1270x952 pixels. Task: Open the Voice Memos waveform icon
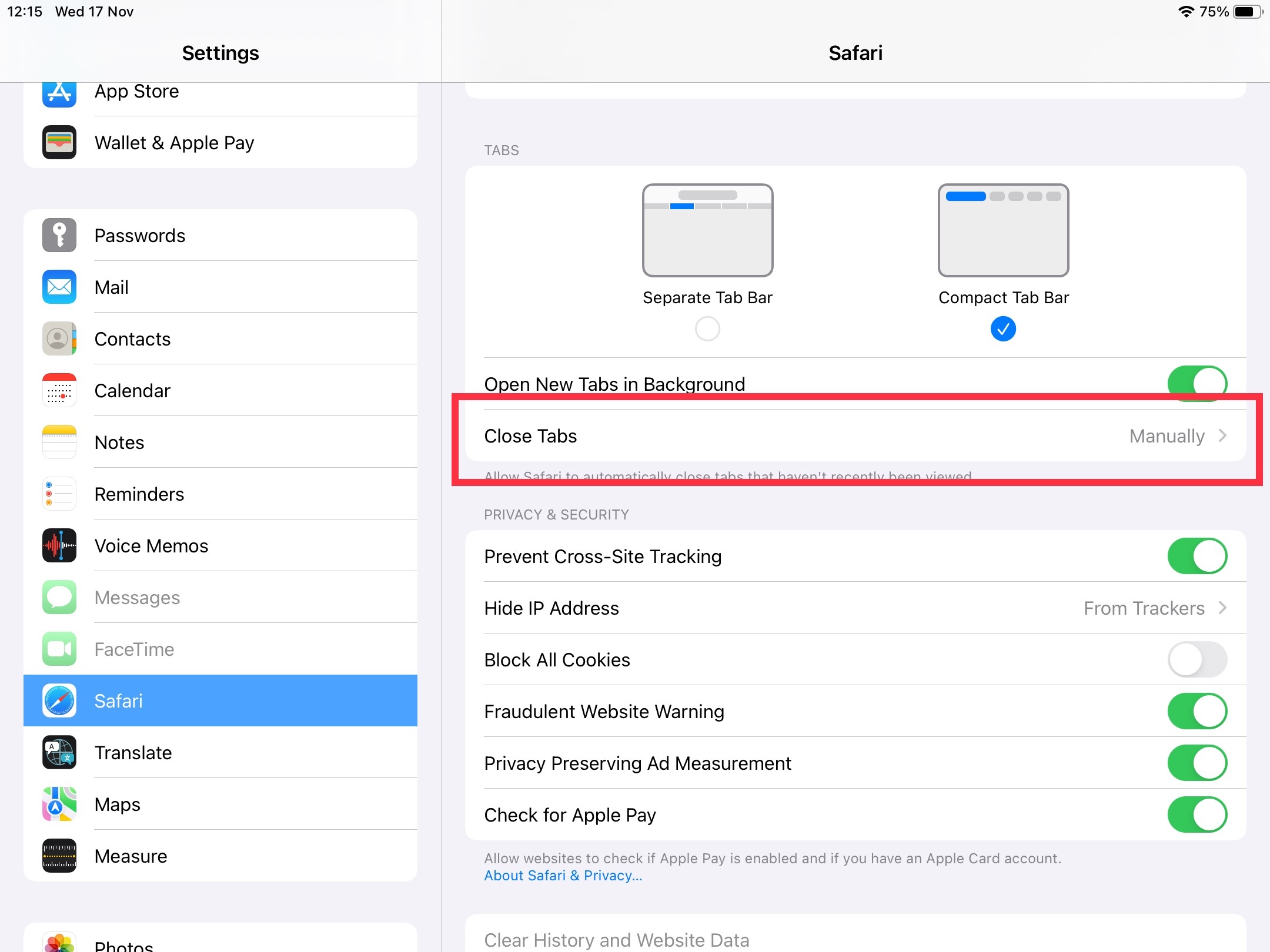pyautogui.click(x=59, y=545)
